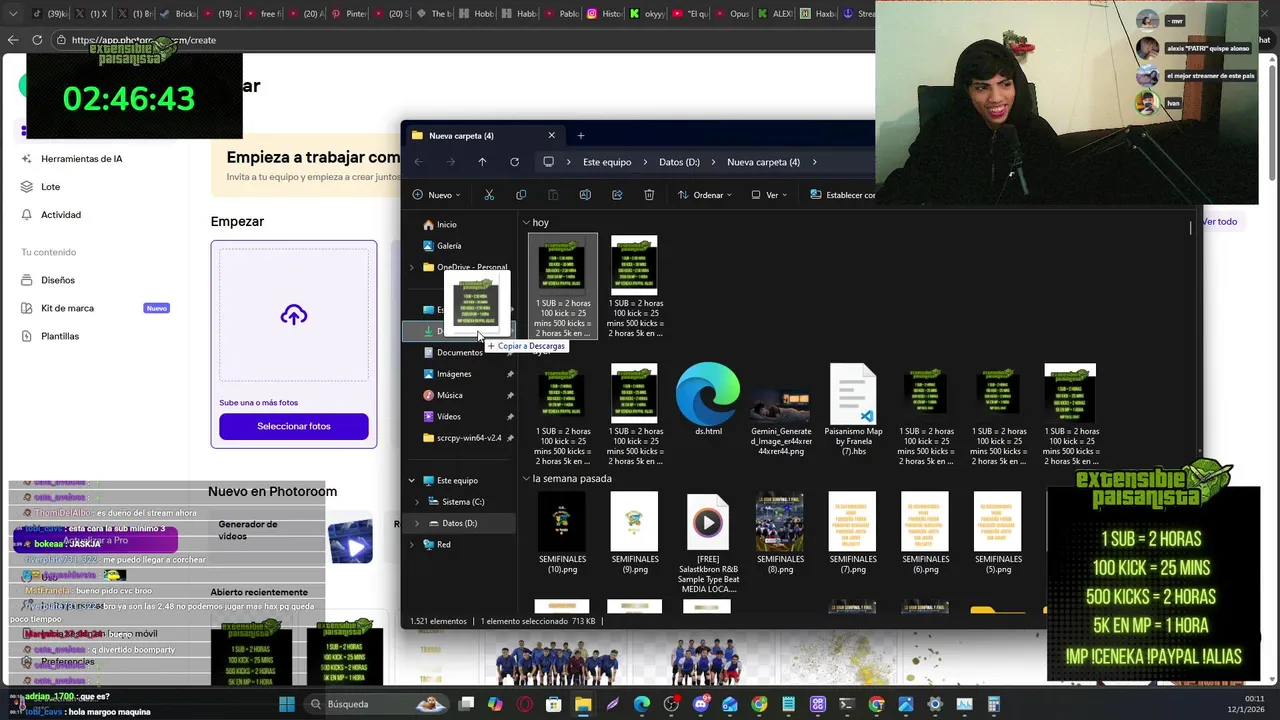The image size is (1280, 720).
Task: Select Paisanismo Map by Franela (7).hbs file
Action: (853, 410)
